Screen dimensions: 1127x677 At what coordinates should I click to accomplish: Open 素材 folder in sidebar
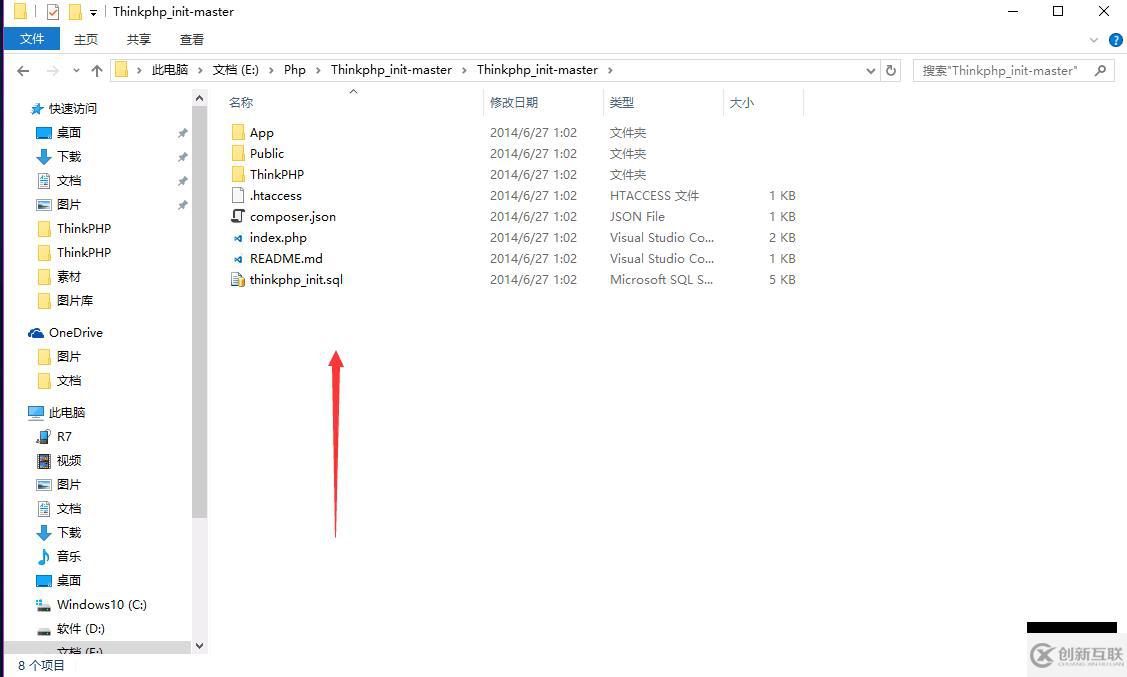pyautogui.click(x=69, y=277)
